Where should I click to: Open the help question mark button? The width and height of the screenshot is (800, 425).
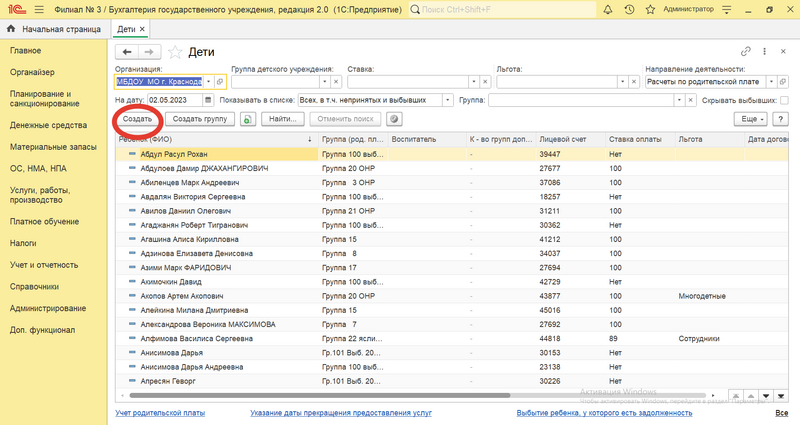click(x=780, y=119)
